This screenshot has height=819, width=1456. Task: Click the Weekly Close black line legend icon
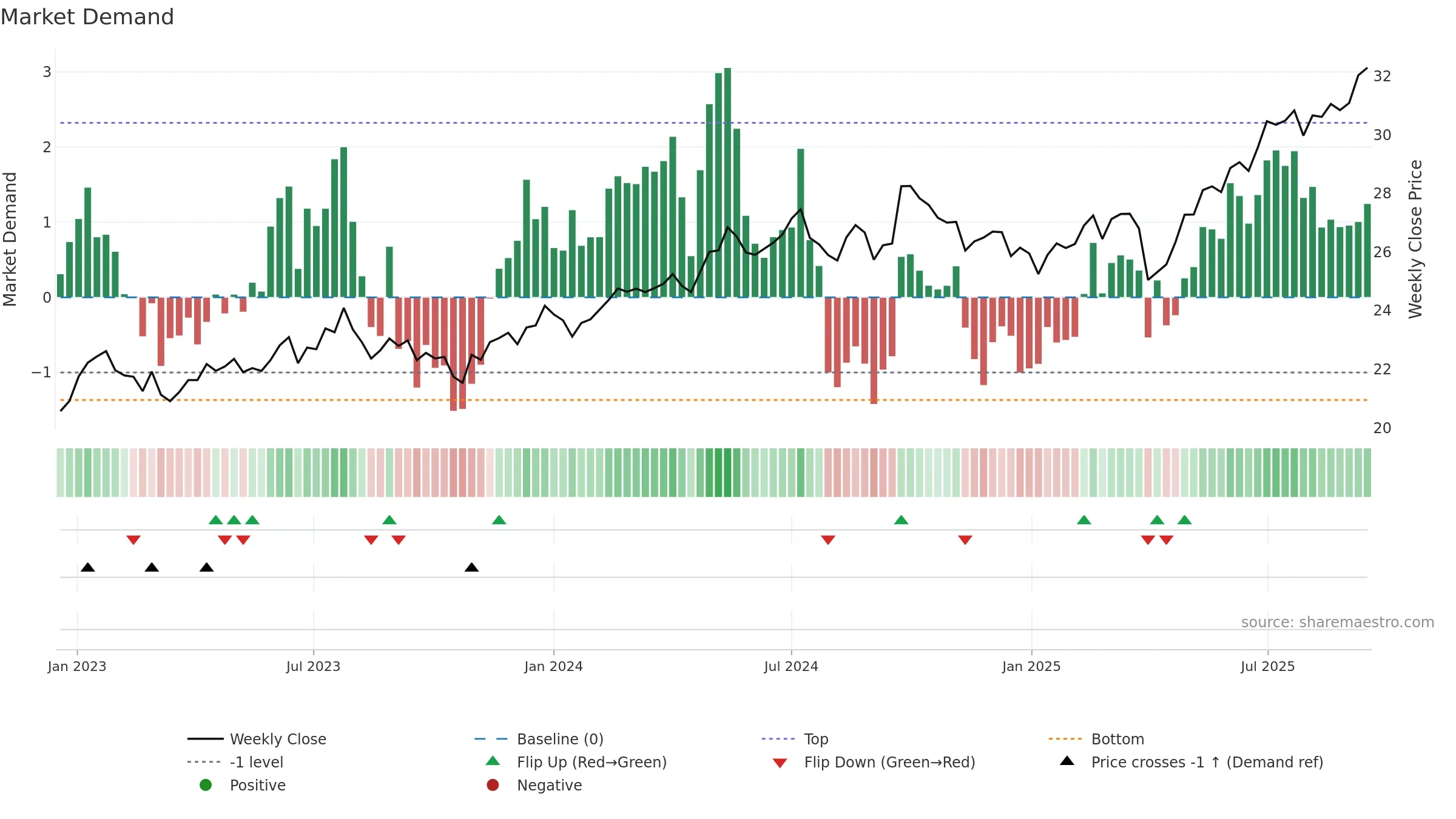[x=205, y=739]
